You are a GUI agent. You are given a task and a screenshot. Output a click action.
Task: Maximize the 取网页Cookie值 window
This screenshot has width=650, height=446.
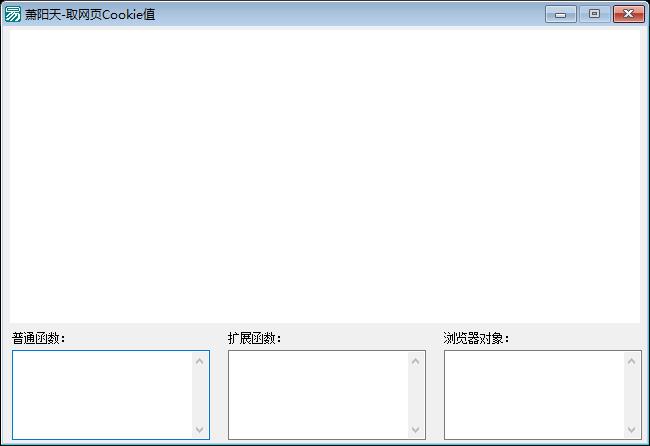pos(594,14)
